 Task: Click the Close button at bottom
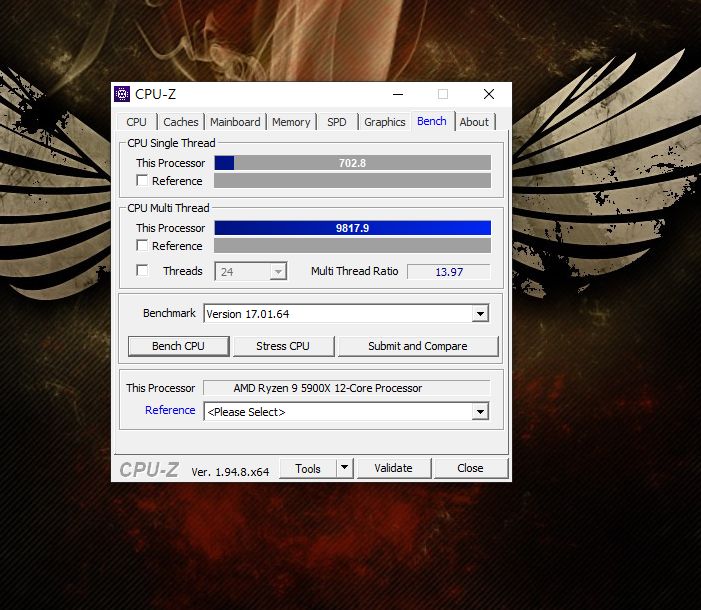(470, 468)
